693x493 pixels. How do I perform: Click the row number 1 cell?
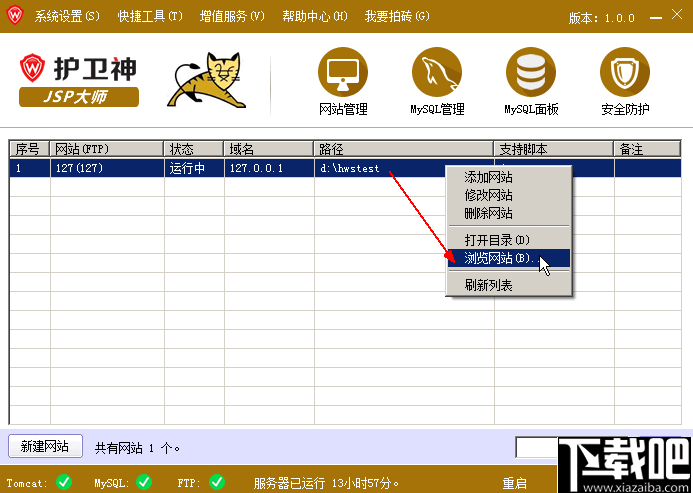[x=30, y=168]
